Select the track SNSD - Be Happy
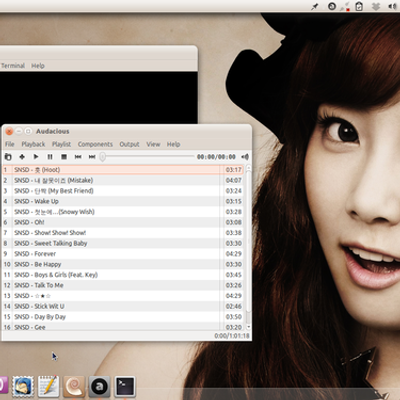 click(x=123, y=264)
